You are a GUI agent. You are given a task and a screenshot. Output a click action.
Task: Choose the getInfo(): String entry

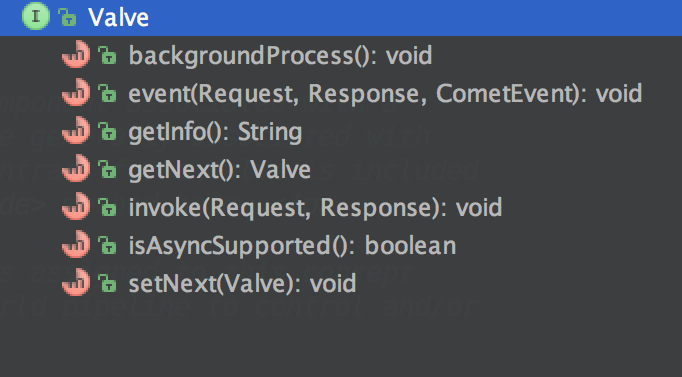215,132
